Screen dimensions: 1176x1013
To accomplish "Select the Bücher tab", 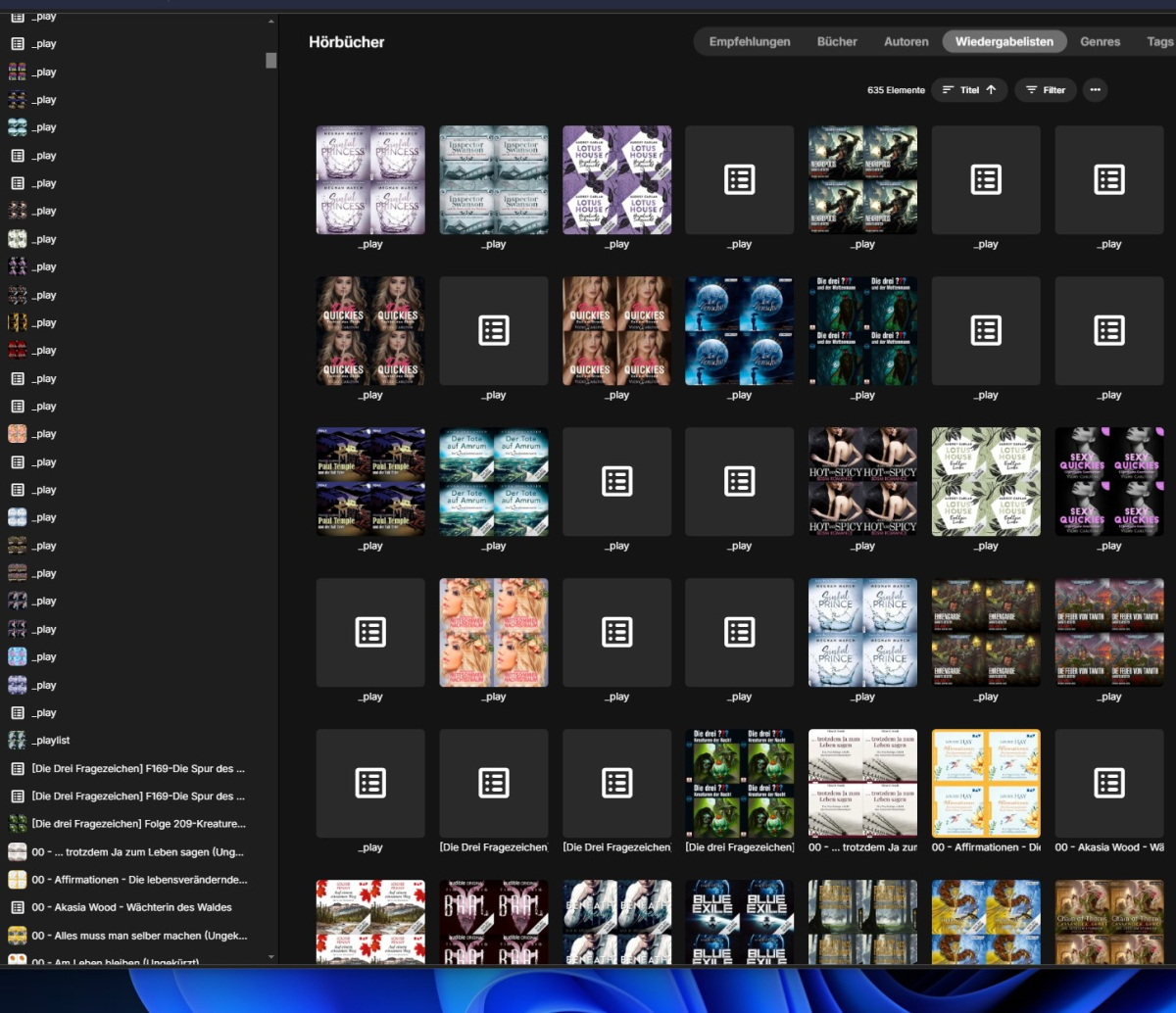I will [837, 42].
